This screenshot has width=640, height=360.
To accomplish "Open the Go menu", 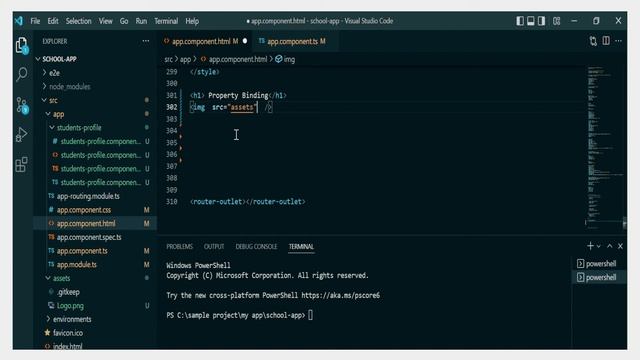I will coord(124,21).
